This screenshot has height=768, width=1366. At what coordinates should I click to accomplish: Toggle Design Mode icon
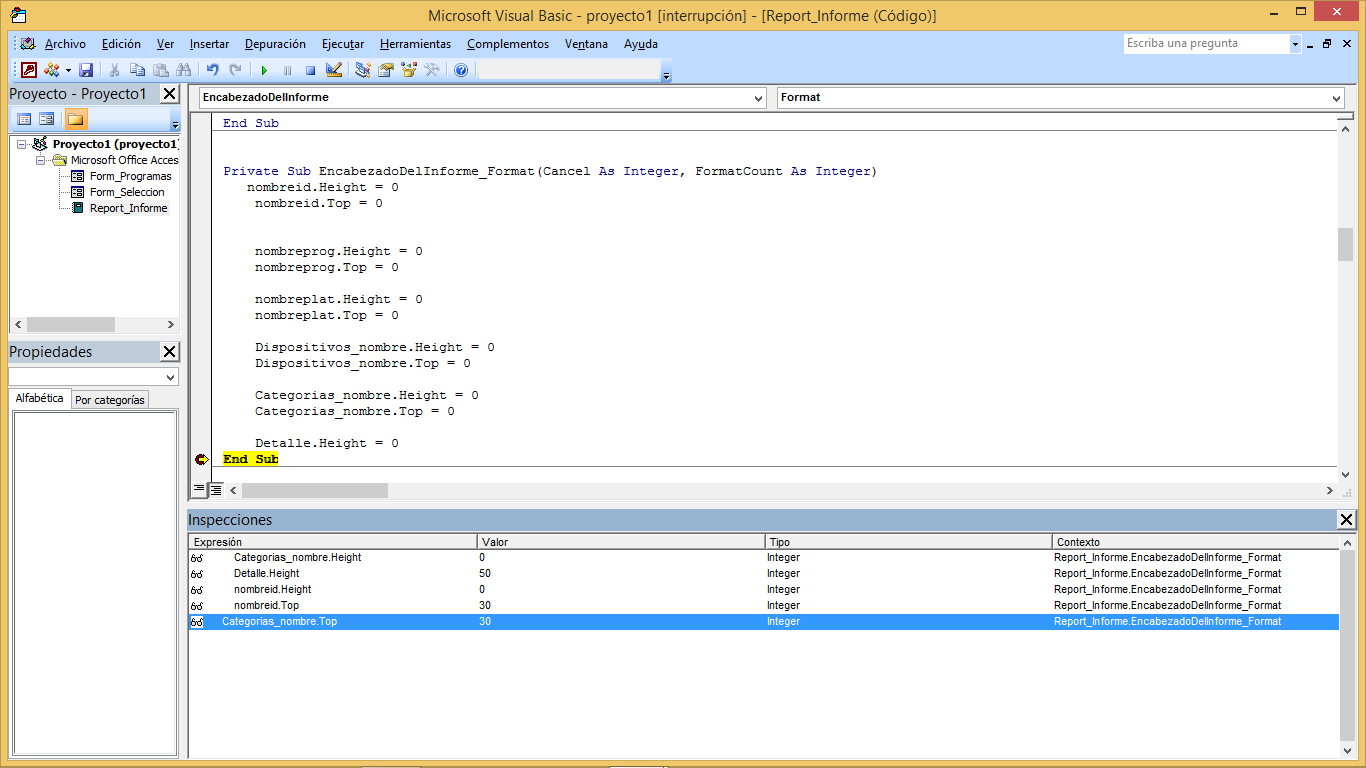click(334, 70)
